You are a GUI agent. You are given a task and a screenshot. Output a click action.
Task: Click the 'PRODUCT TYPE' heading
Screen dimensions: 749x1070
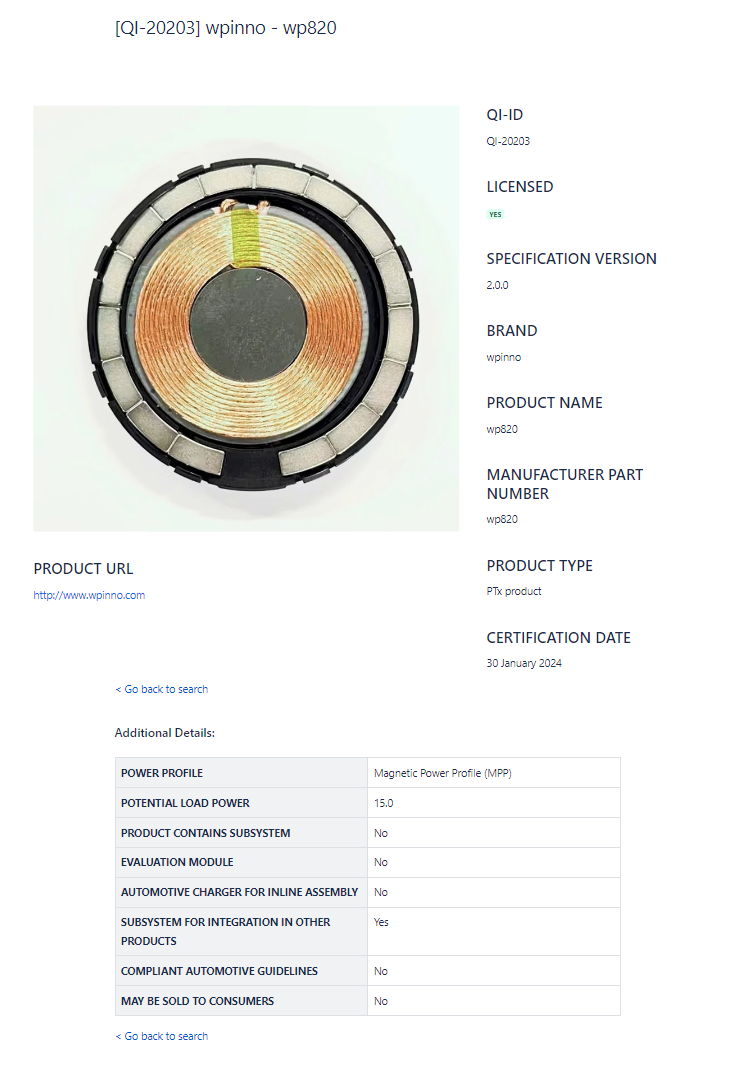tap(540, 566)
